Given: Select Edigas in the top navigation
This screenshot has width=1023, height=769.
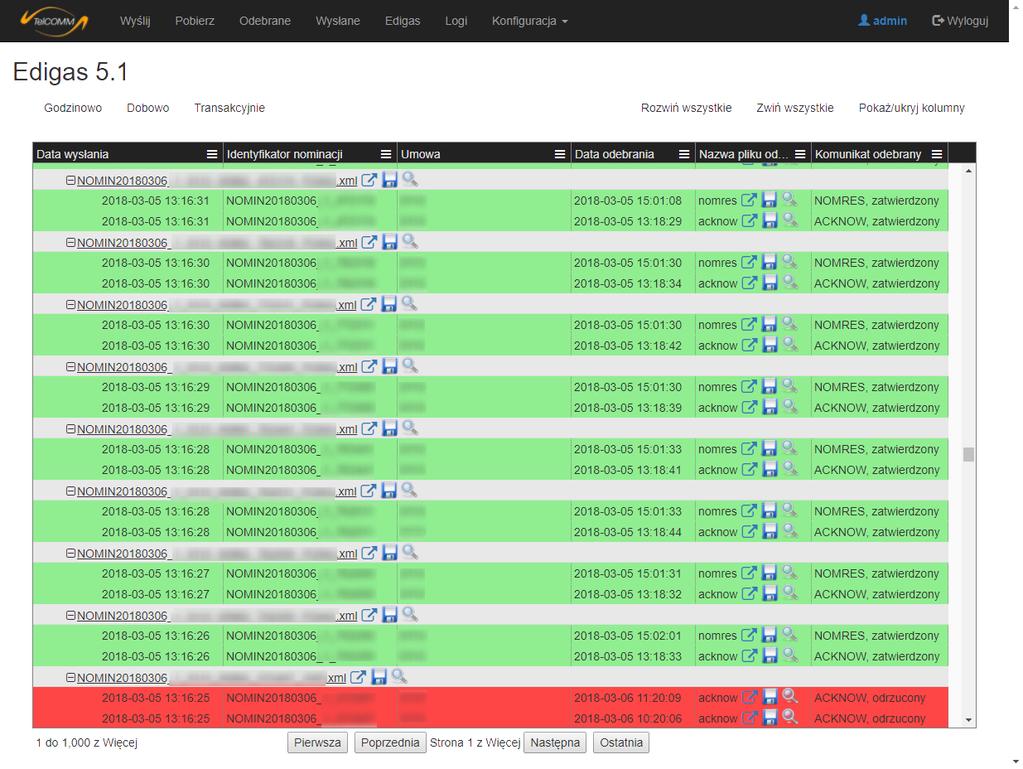Looking at the screenshot, I should [403, 21].
